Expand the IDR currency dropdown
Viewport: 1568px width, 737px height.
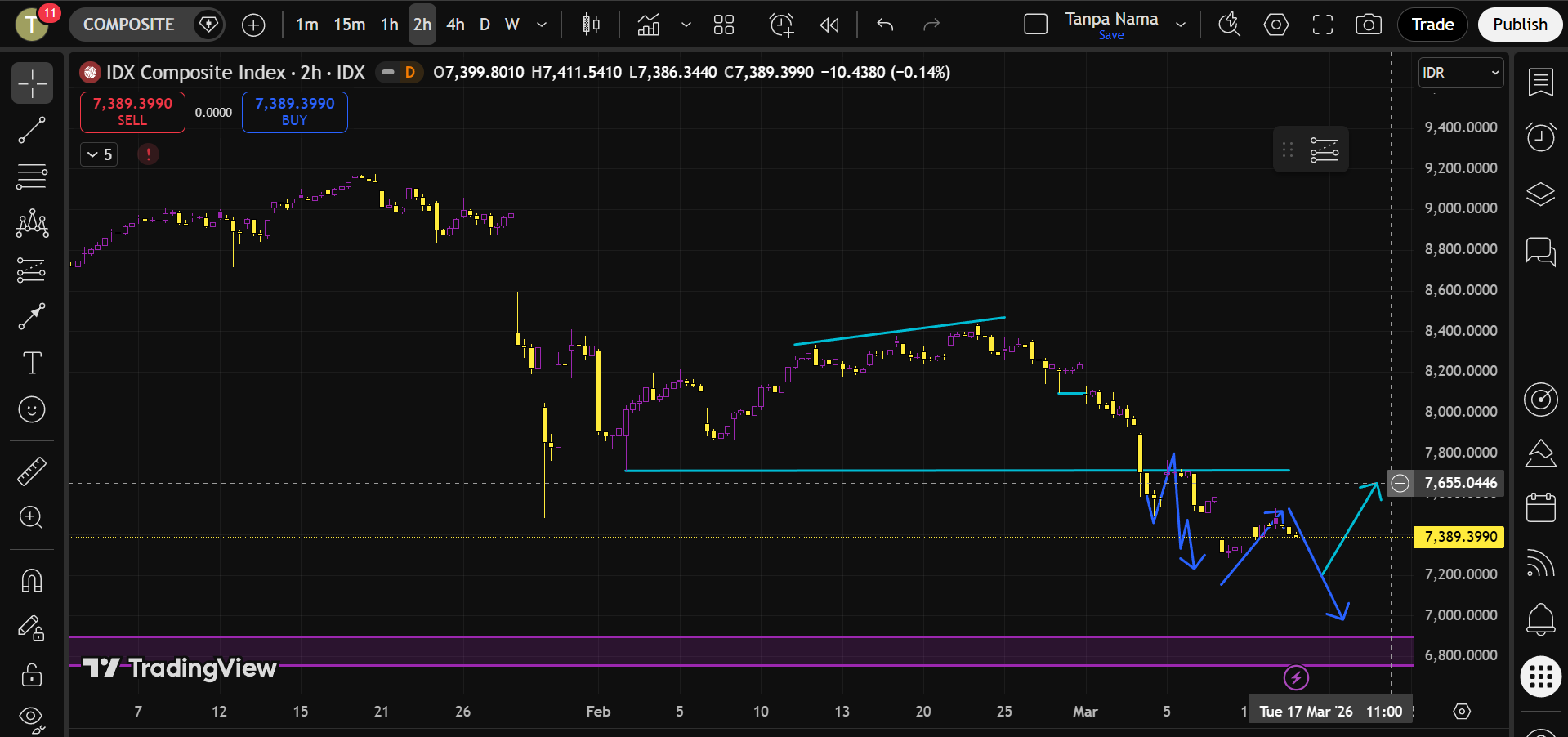click(x=1461, y=73)
